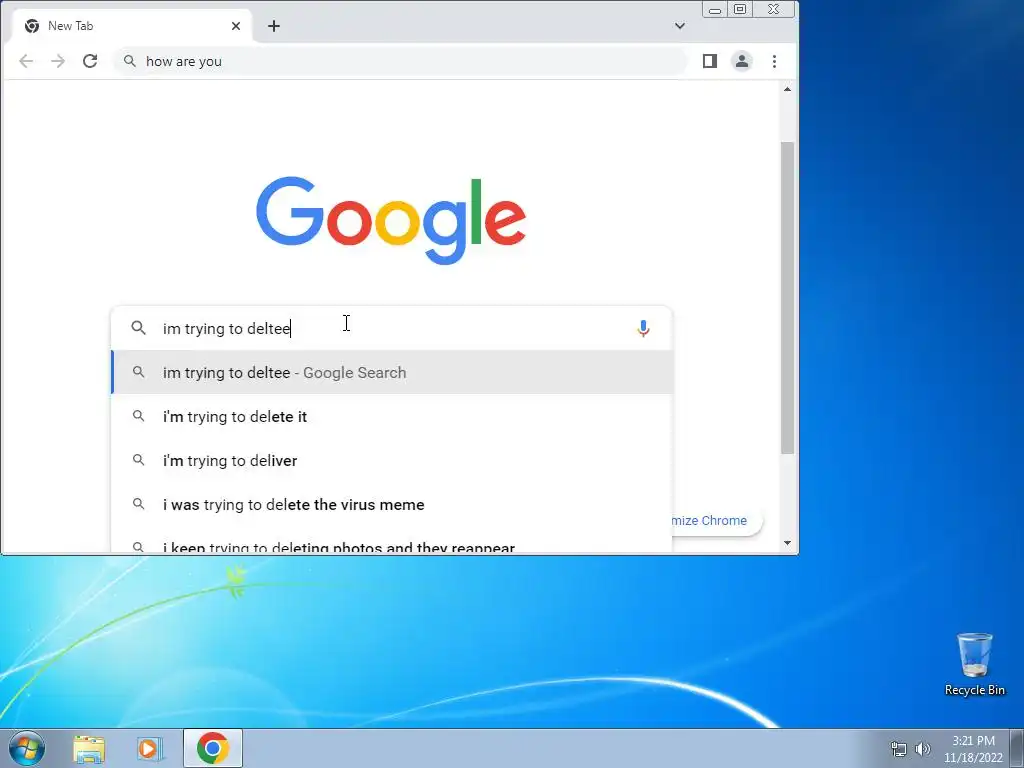Click the browser back arrow
This screenshot has width=1024, height=768.
click(26, 61)
